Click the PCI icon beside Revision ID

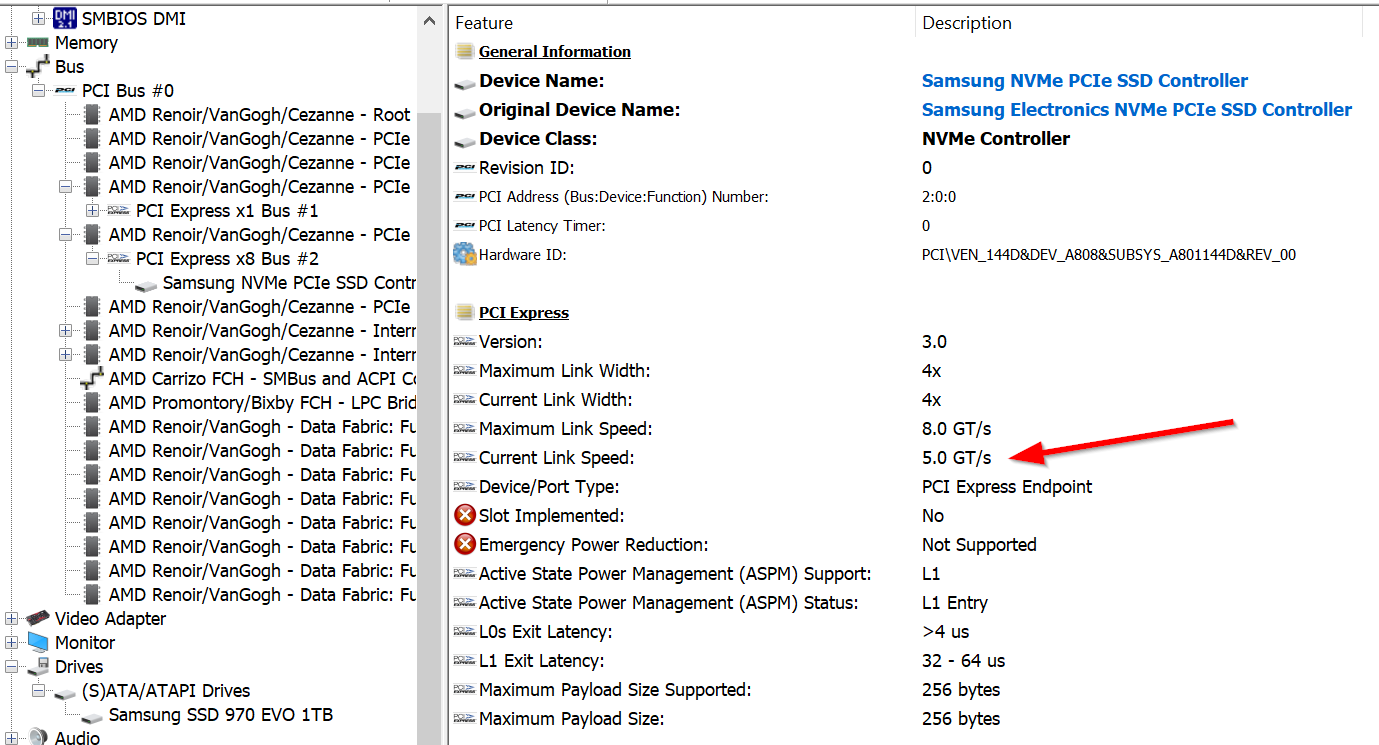click(464, 168)
